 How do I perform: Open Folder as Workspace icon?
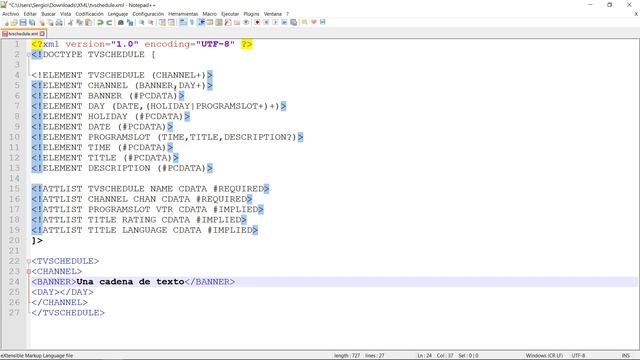pos(237,22)
